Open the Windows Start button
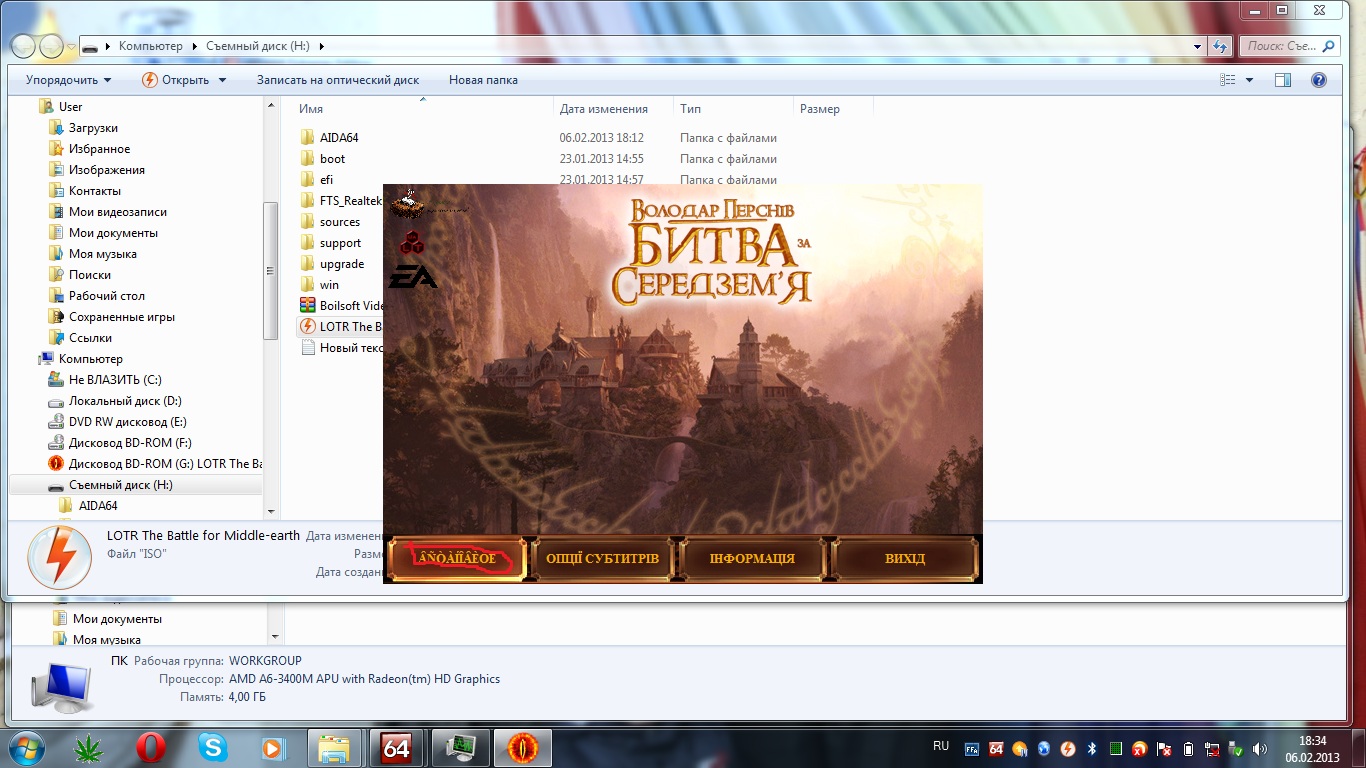The image size is (1366, 768). pos(27,747)
